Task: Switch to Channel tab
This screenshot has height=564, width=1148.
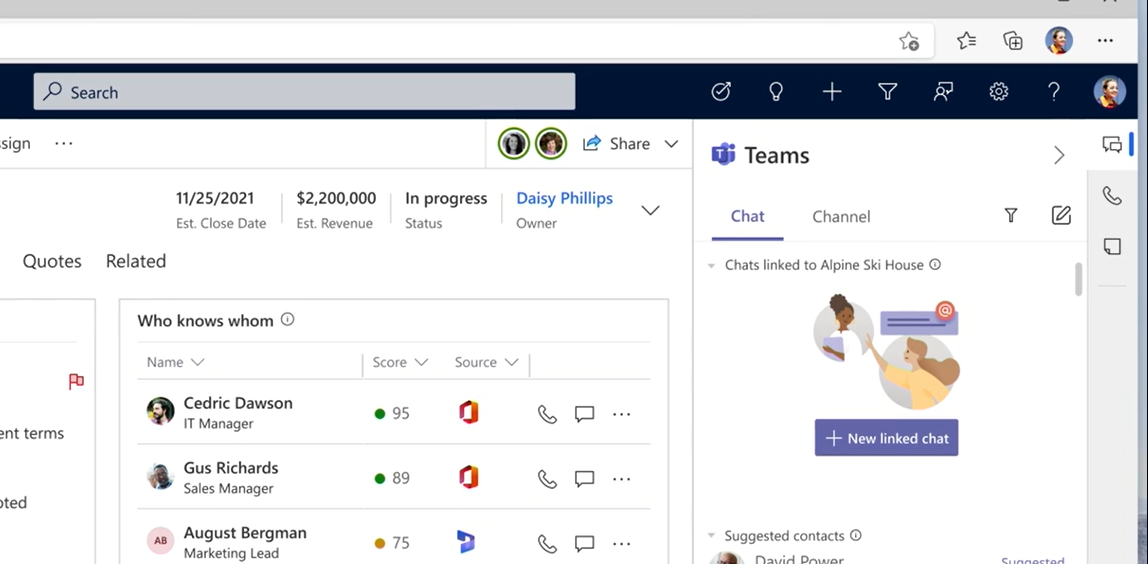Action: (841, 217)
